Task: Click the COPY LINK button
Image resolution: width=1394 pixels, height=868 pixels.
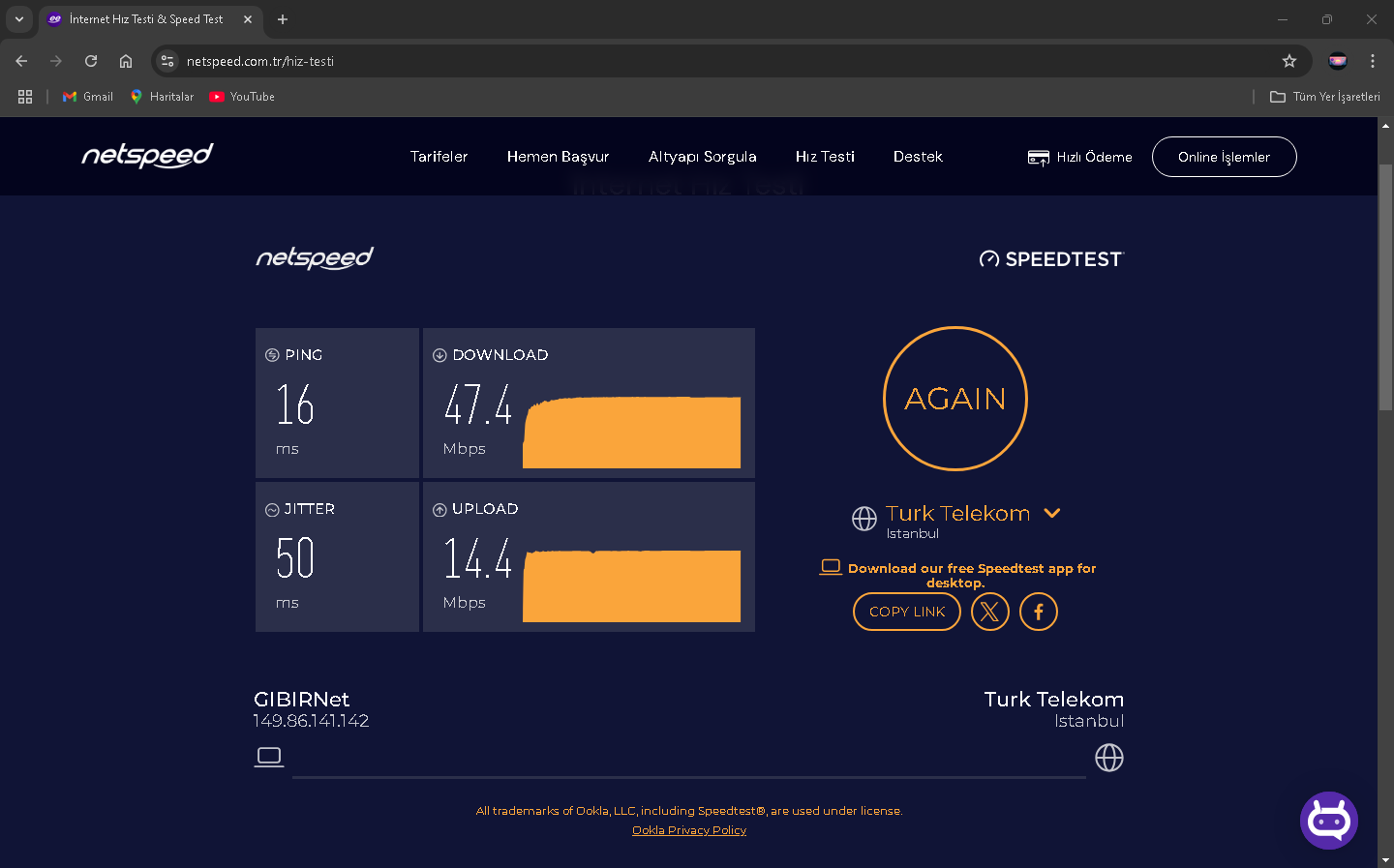Action: [907, 612]
